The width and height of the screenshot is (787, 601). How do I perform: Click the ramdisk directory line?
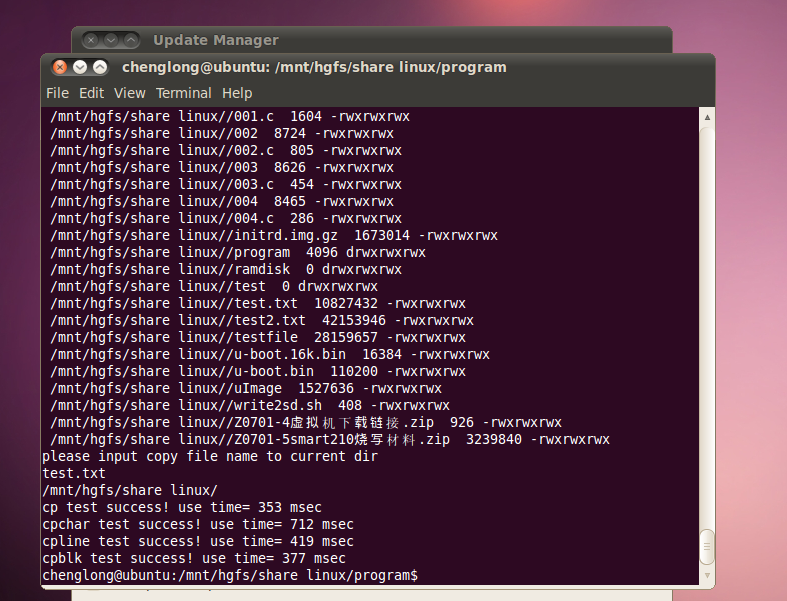pyautogui.click(x=226, y=270)
